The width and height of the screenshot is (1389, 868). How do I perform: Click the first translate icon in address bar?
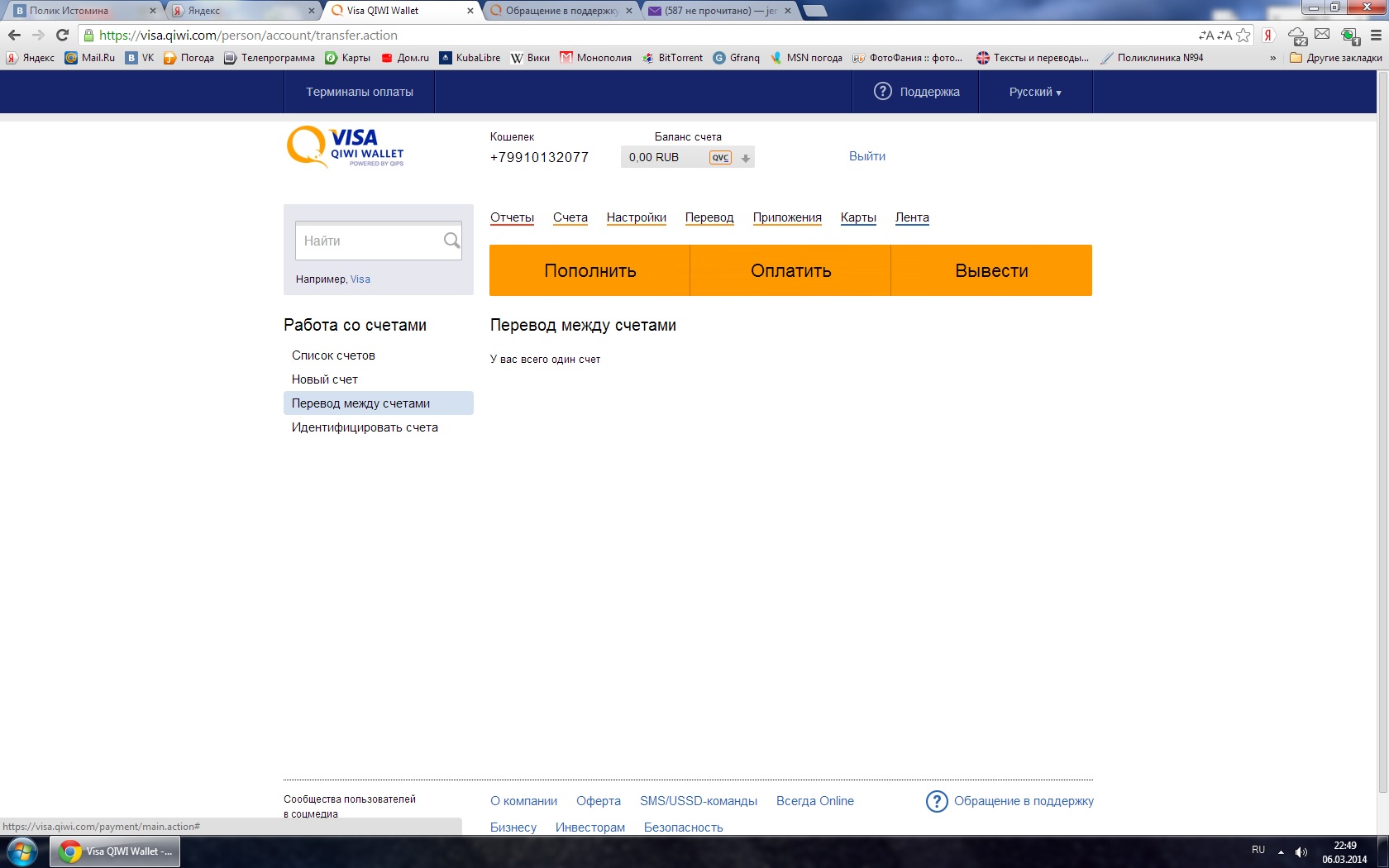point(1207,35)
